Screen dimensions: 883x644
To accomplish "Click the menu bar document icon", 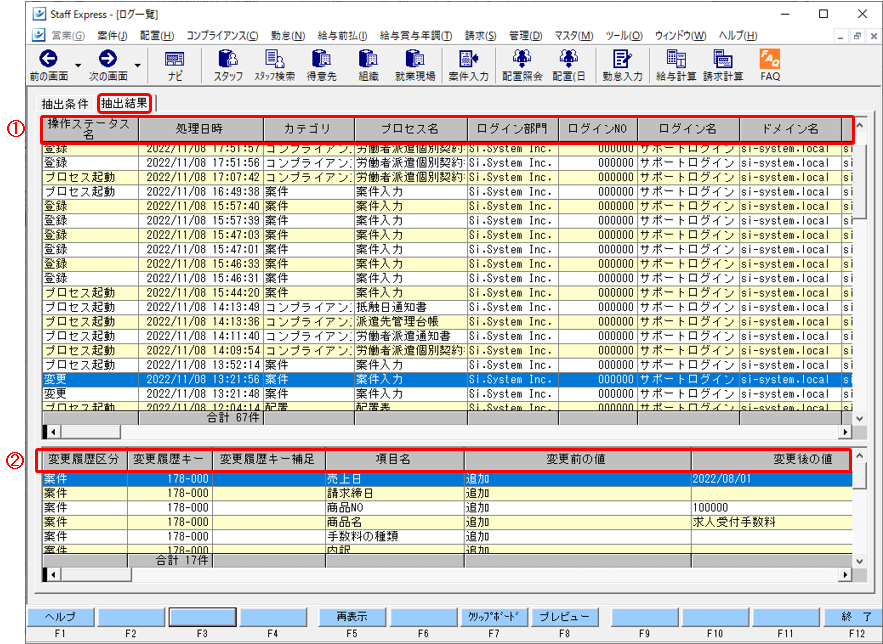I will coord(38,35).
